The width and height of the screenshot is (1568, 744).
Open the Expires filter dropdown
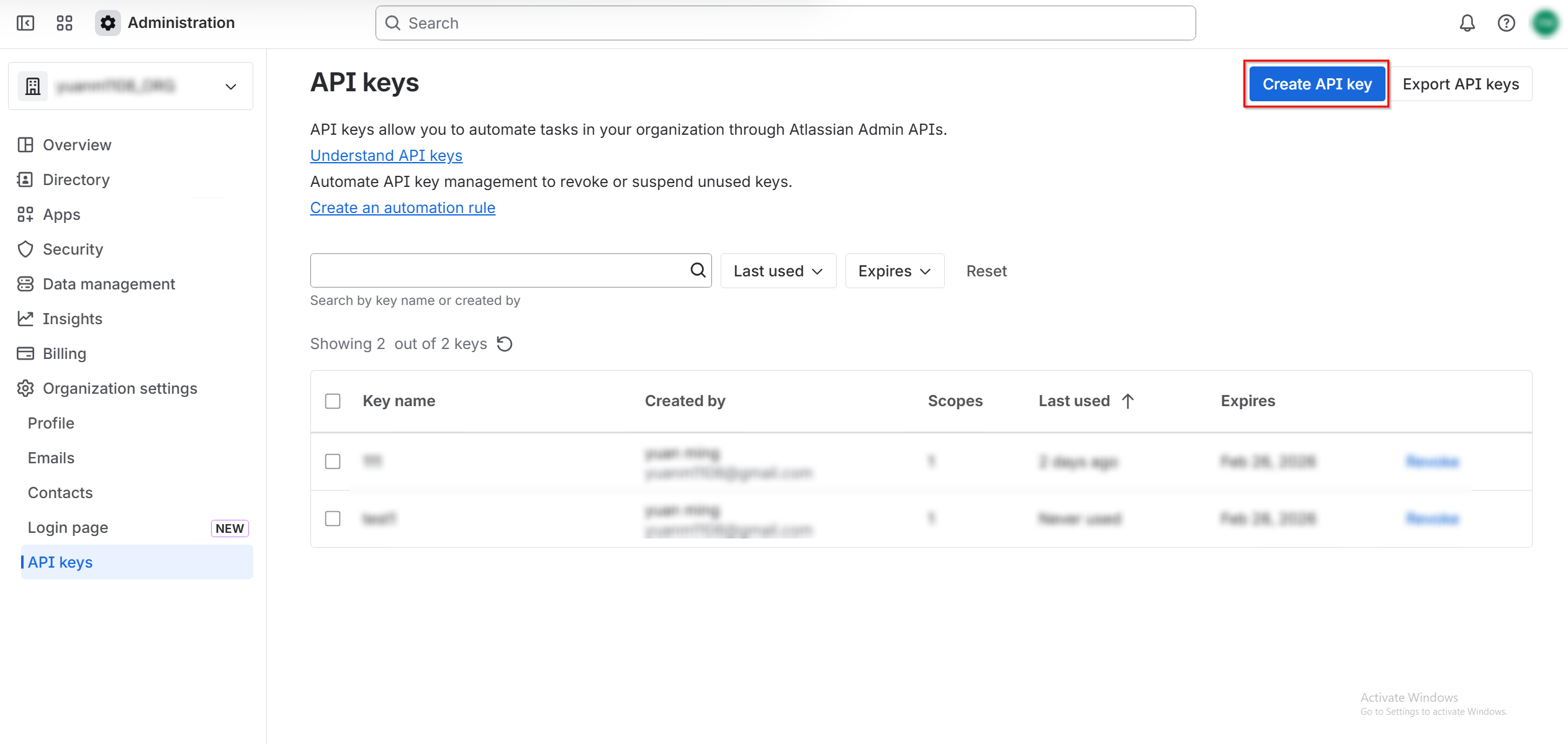point(894,271)
